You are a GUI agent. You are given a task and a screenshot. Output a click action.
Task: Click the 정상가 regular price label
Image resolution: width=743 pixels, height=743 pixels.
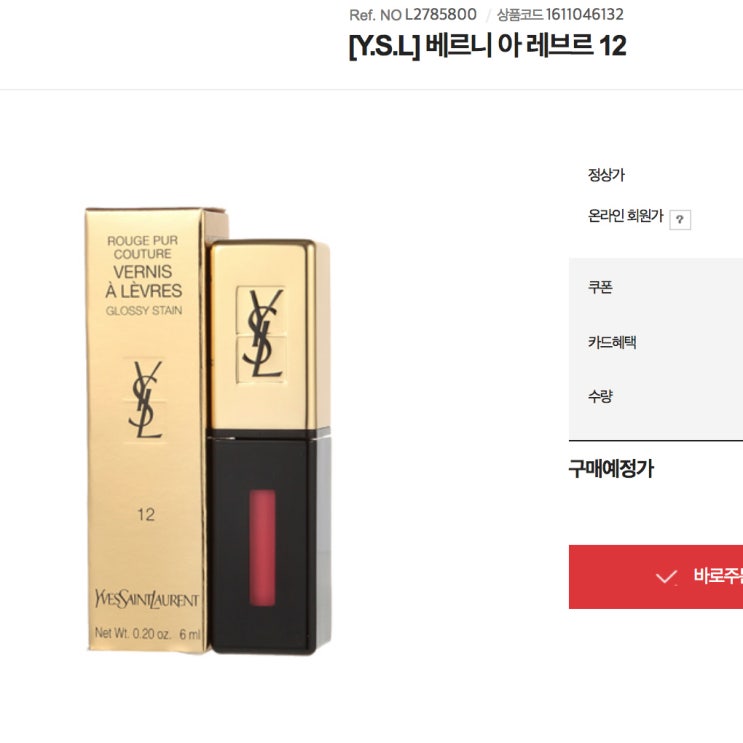click(607, 175)
